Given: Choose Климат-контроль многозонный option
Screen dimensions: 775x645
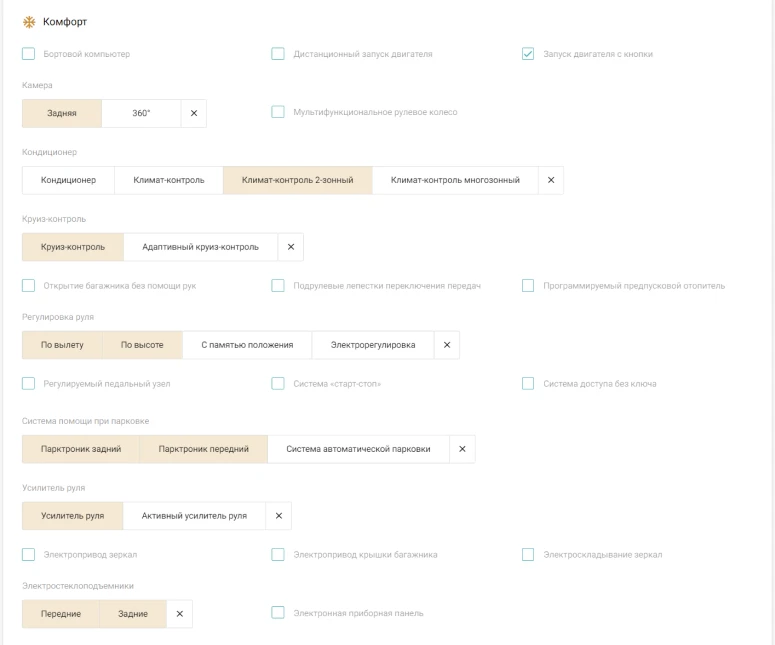Looking at the screenshot, I should [455, 180].
